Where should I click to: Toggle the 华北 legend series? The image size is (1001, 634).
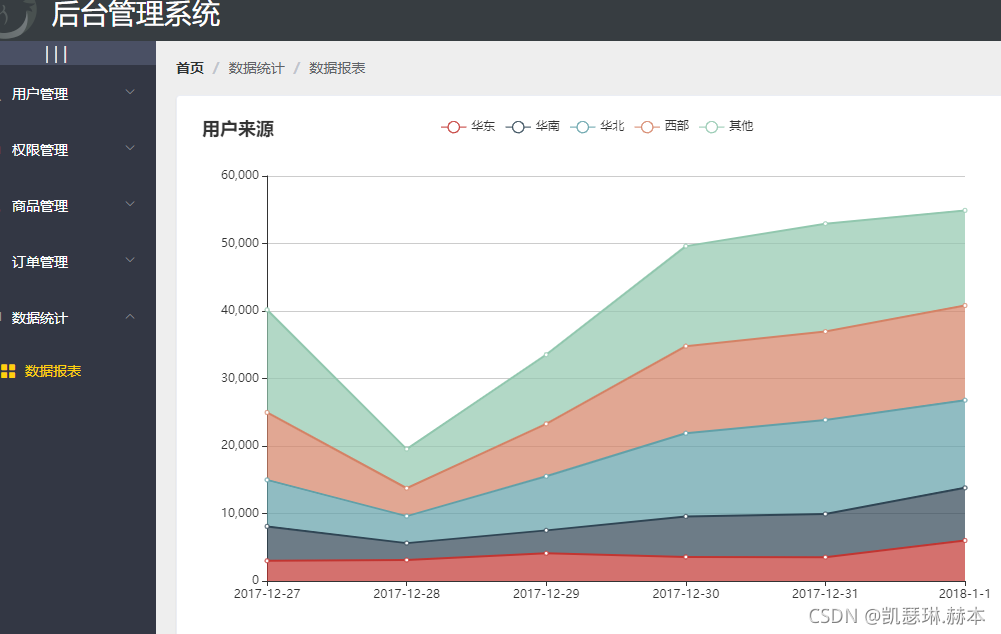(x=597, y=126)
